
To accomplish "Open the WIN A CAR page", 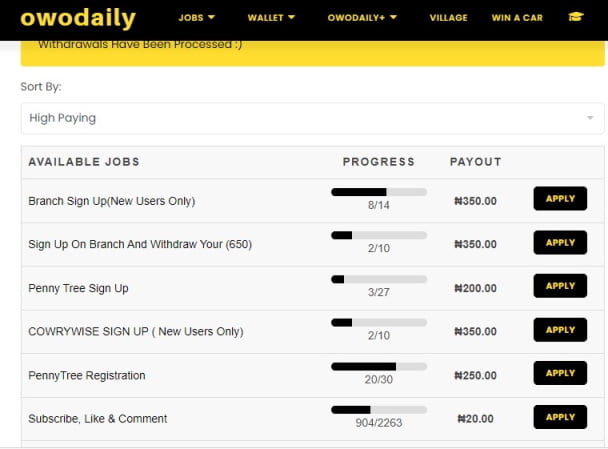I will [x=517, y=17].
